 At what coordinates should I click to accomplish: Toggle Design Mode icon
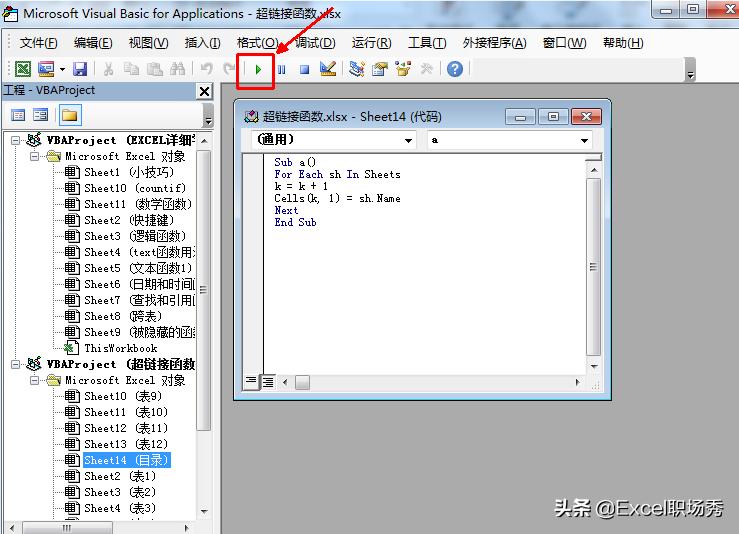coord(328,69)
